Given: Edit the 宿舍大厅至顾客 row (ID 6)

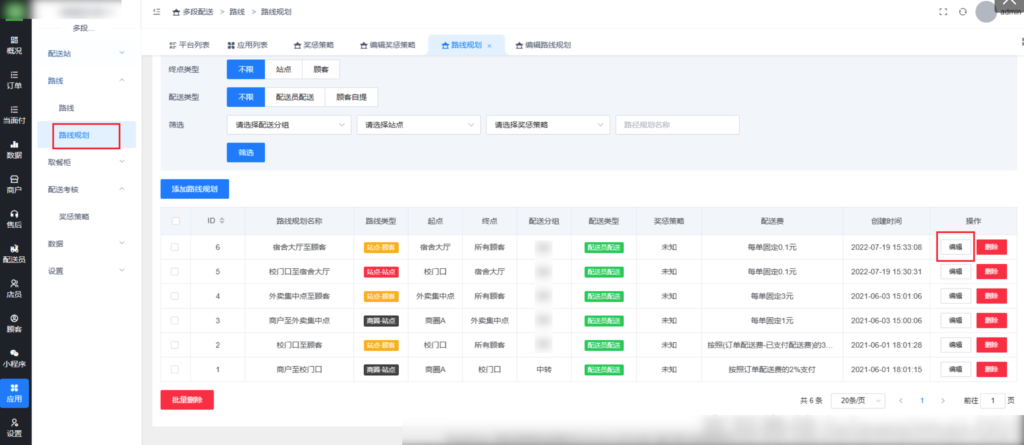Looking at the screenshot, I should click(x=955, y=247).
